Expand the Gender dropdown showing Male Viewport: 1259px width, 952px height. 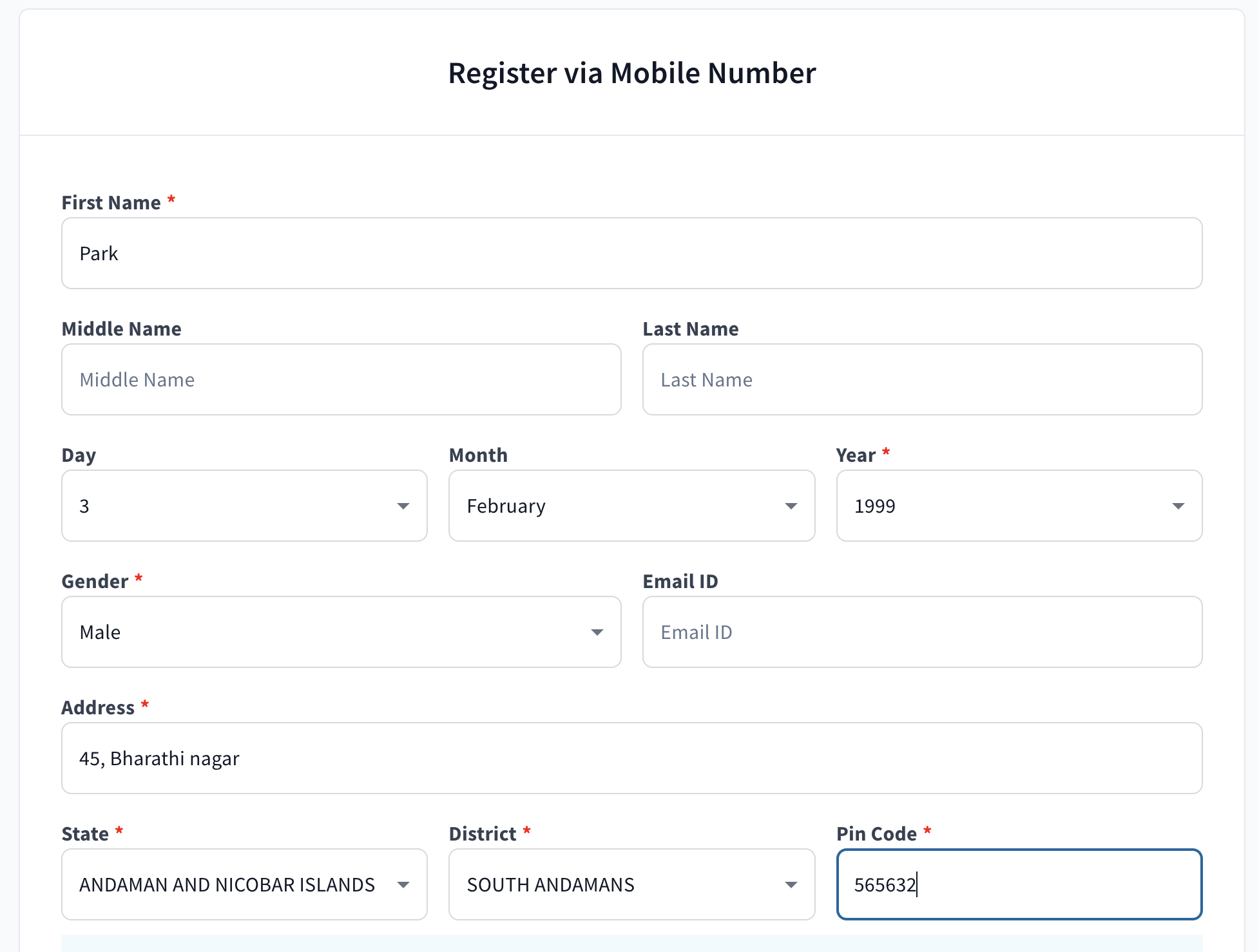pyautogui.click(x=341, y=632)
